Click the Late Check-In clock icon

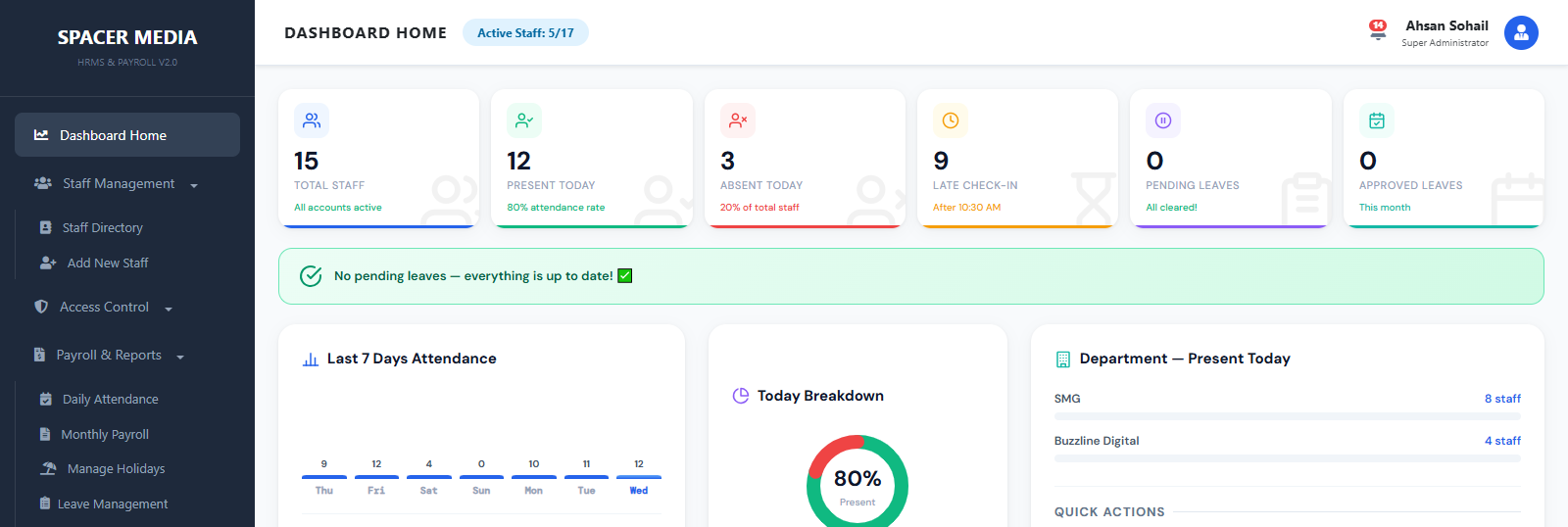951,120
